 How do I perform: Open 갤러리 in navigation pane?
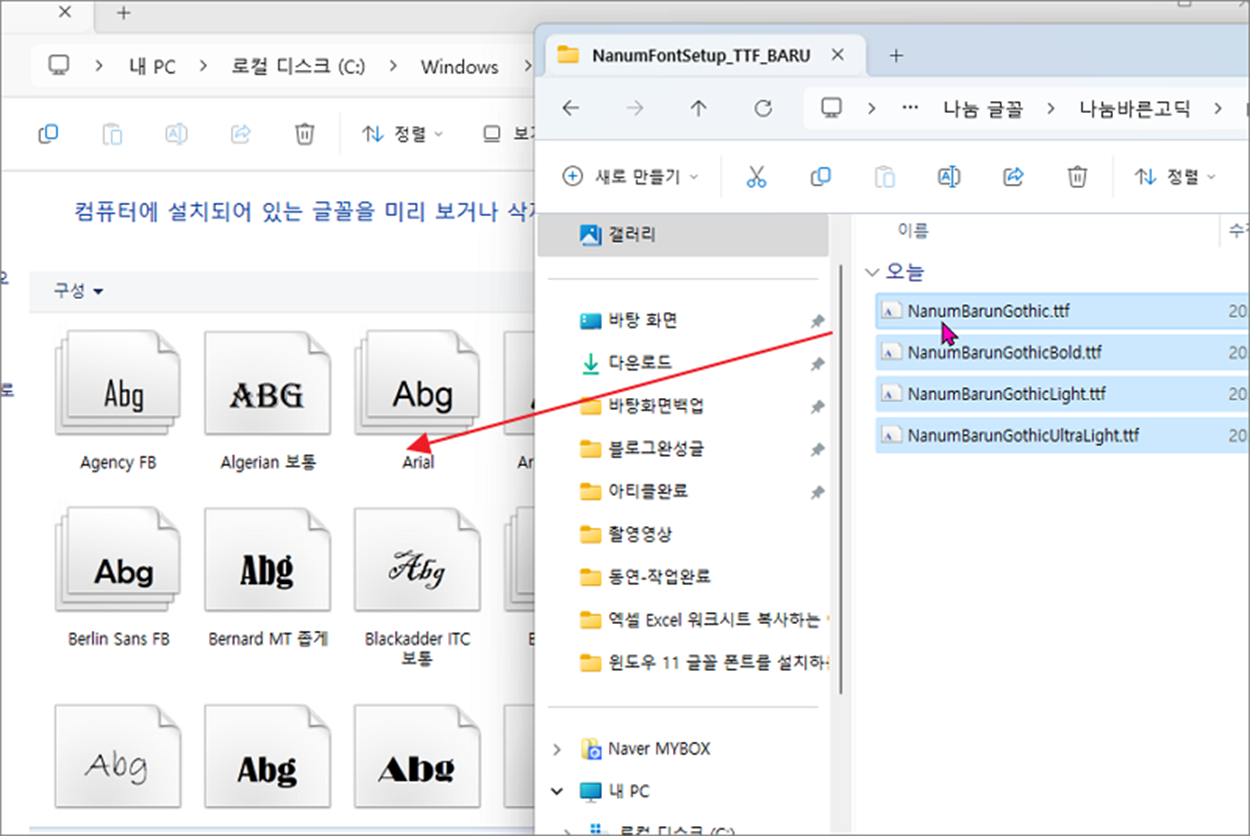click(x=683, y=235)
